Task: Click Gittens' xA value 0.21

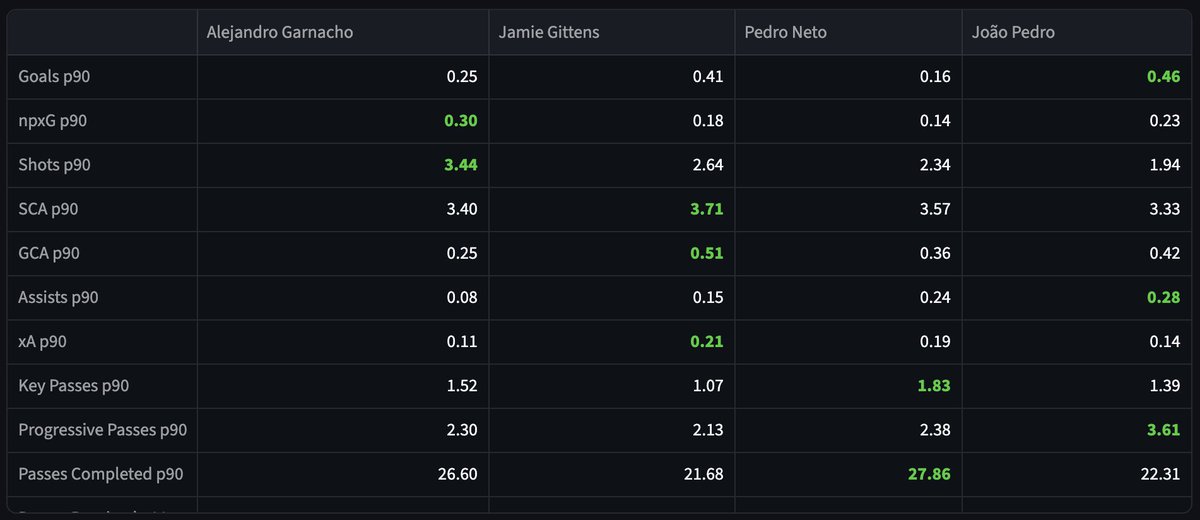Action: pyautogui.click(x=707, y=341)
